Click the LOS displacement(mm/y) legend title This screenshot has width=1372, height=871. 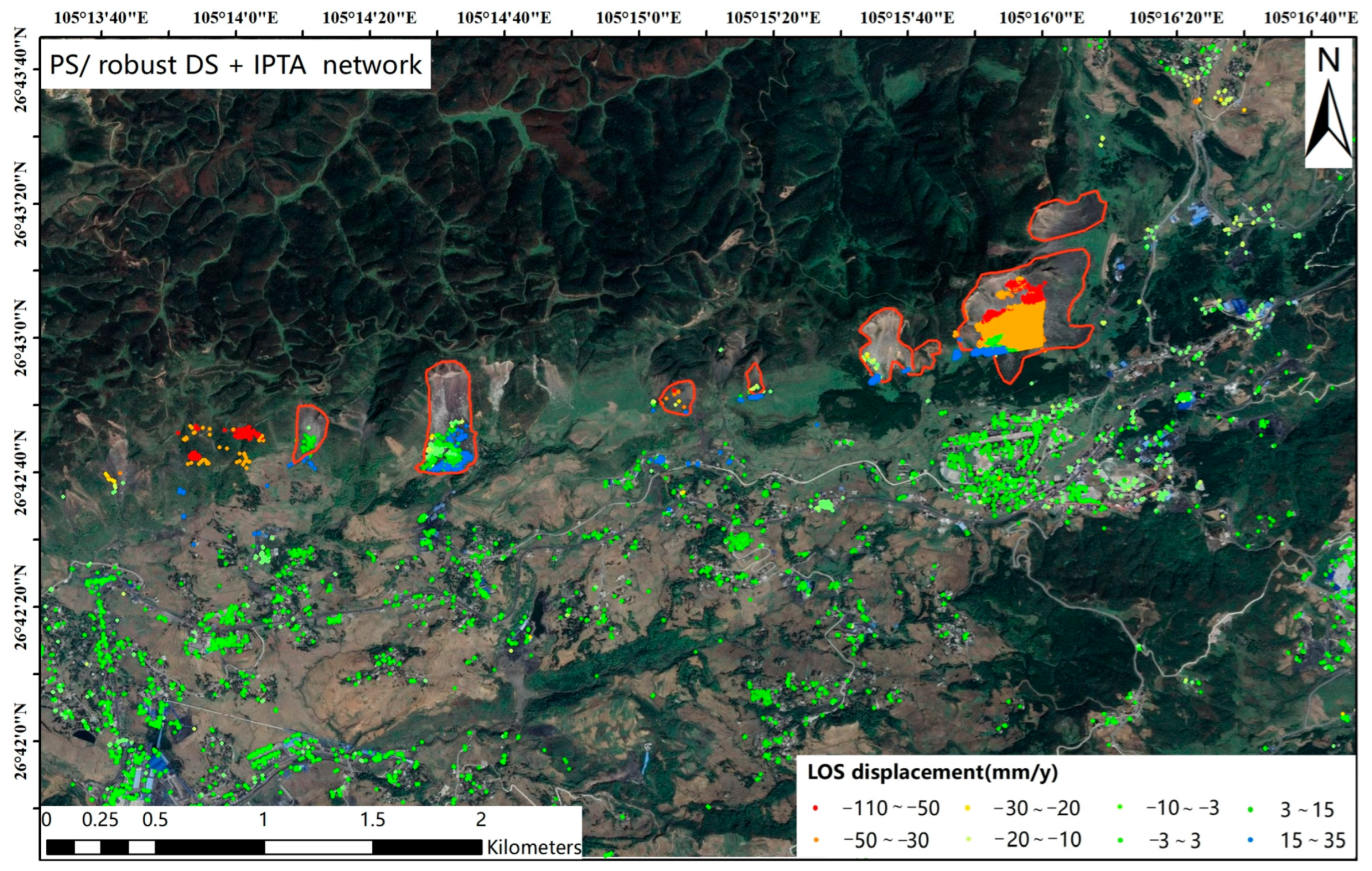coord(932,772)
